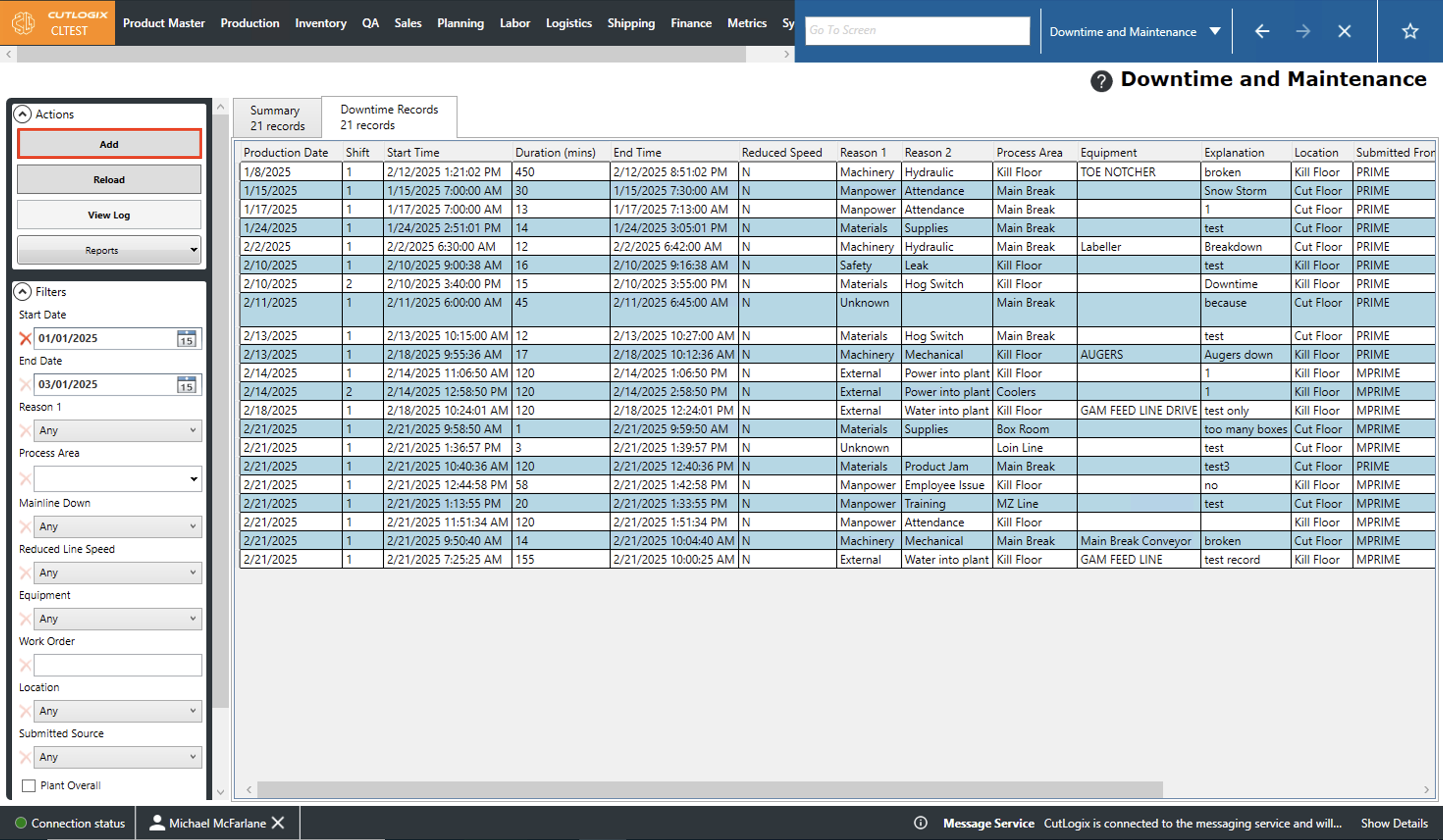
Task: Log out Michael McFarlane with the X
Action: click(x=278, y=823)
